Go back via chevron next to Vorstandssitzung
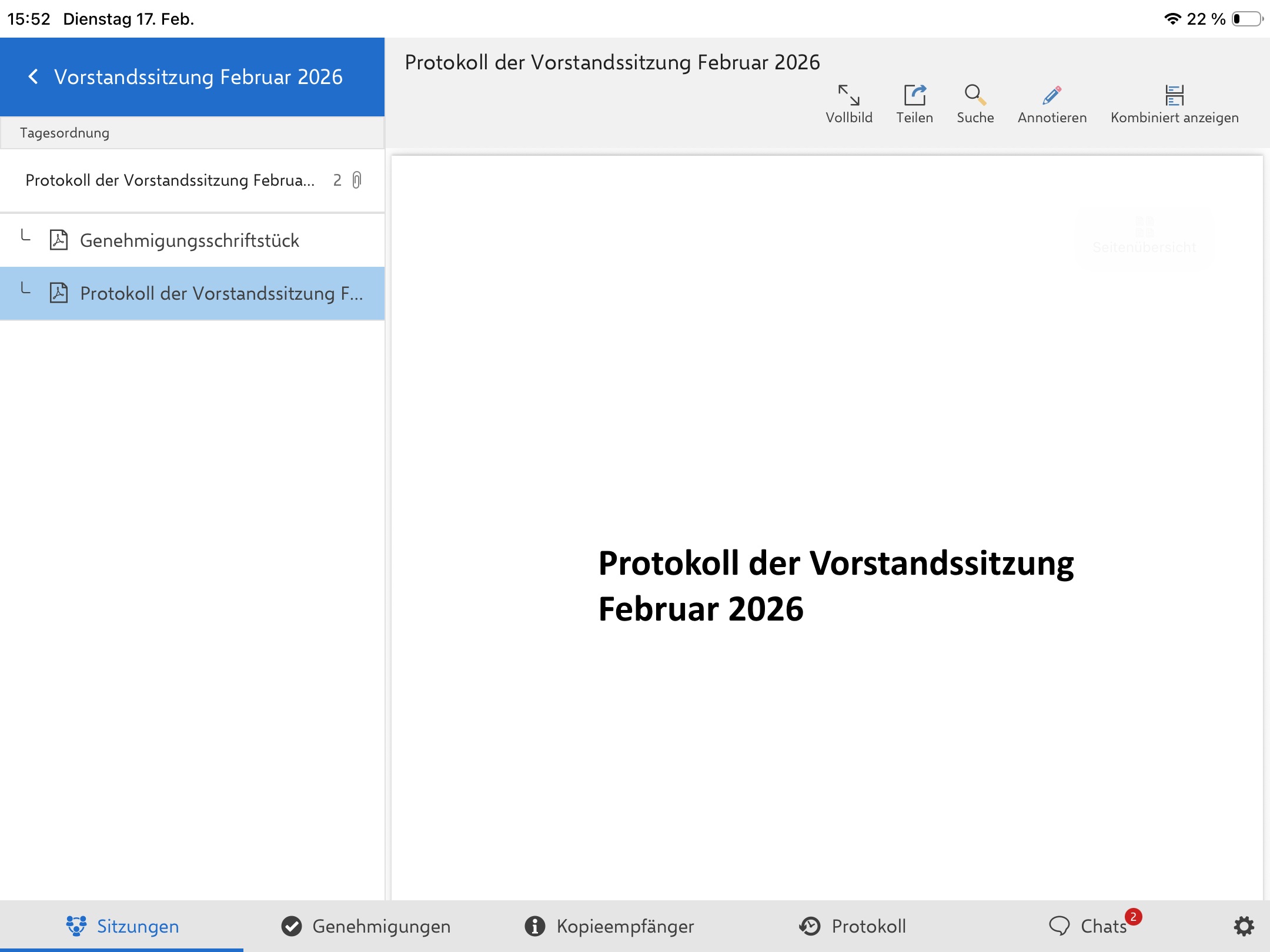The height and width of the screenshot is (952, 1270). (34, 76)
